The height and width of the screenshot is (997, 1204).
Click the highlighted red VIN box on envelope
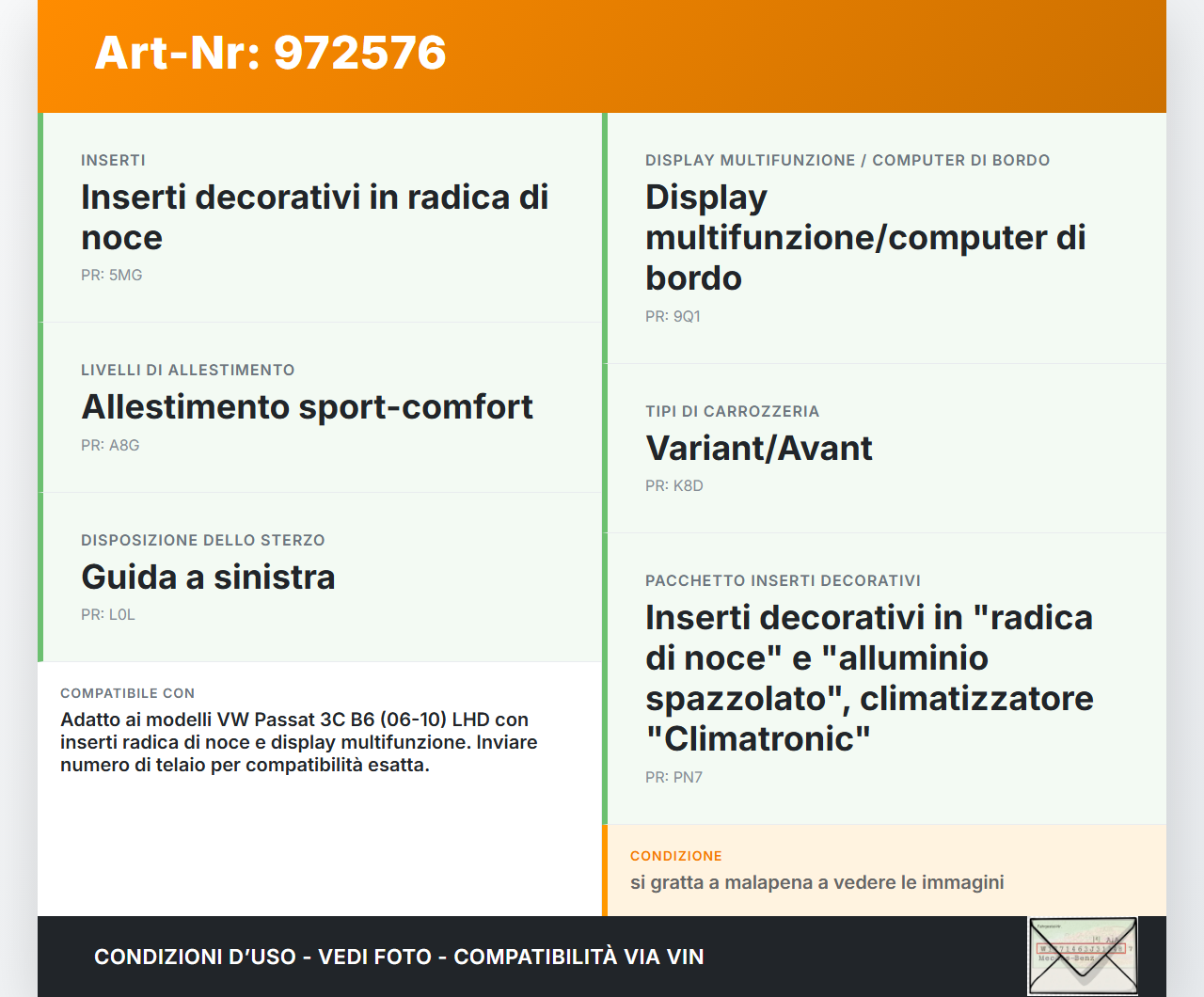(x=1081, y=948)
